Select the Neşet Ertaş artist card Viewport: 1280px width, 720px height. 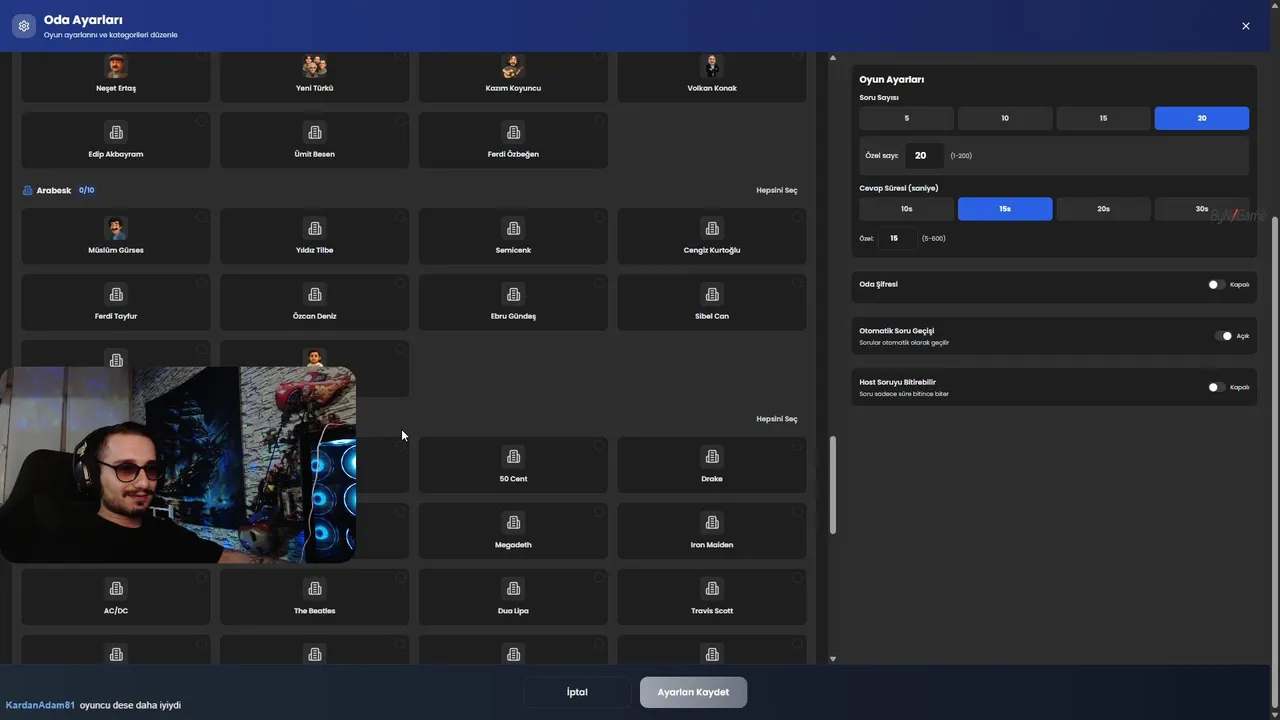click(x=116, y=76)
